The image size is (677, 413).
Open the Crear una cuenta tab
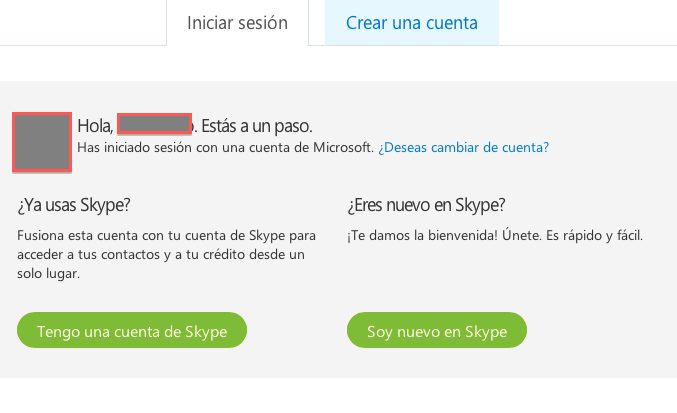pyautogui.click(x=411, y=22)
